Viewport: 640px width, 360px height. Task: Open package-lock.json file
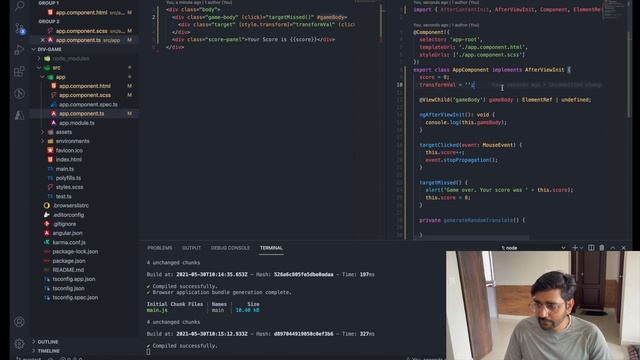tap(75, 251)
